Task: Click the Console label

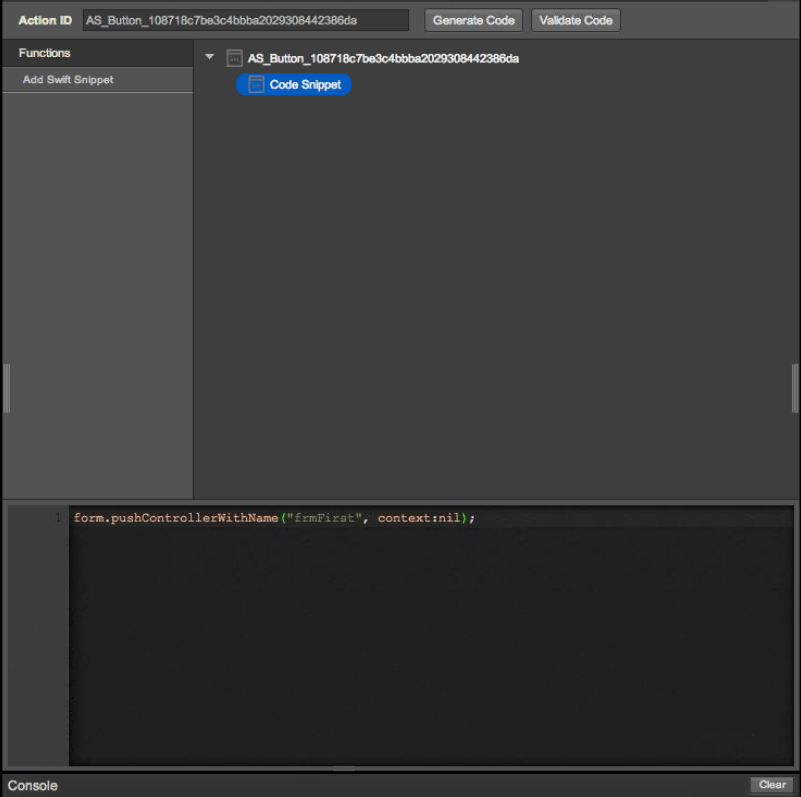Action: point(32,785)
